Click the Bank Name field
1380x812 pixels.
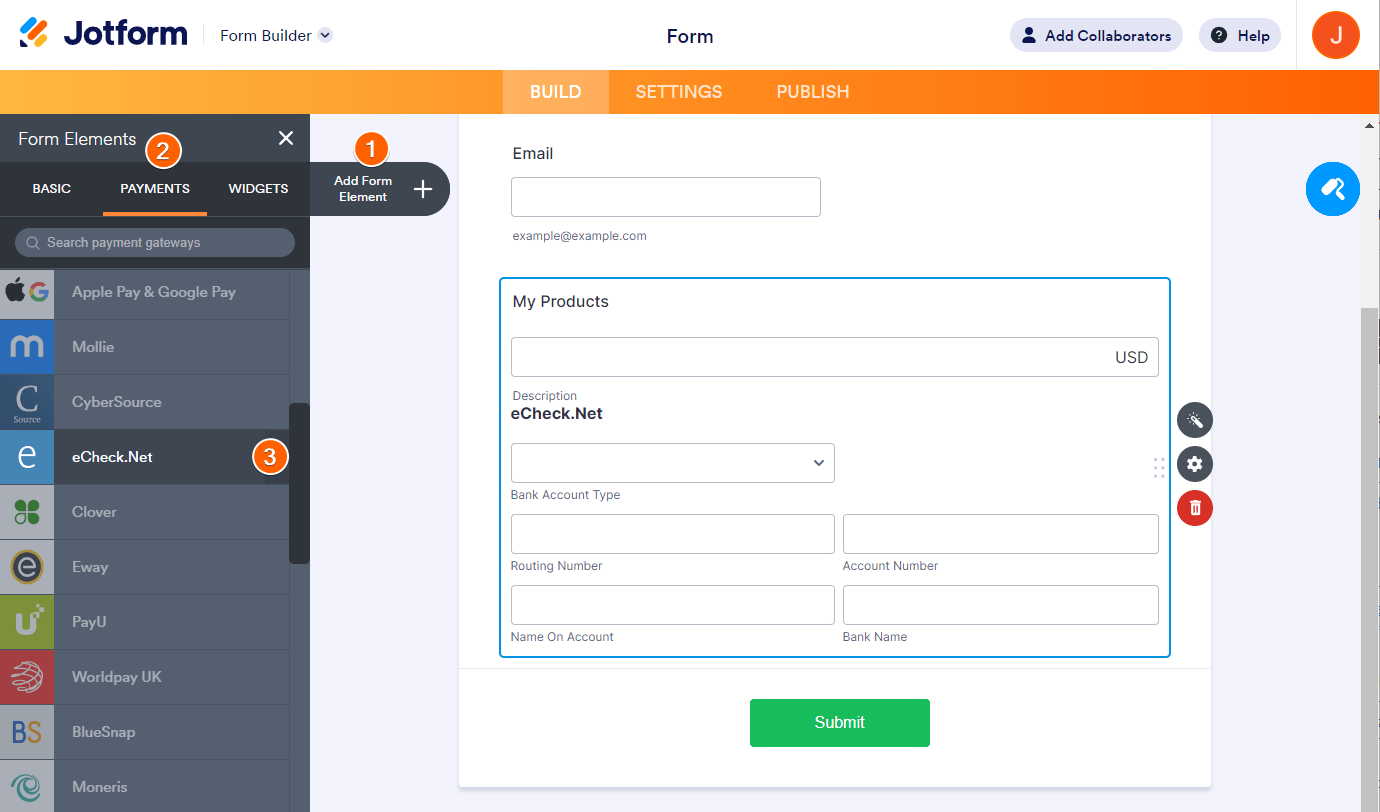(1001, 605)
